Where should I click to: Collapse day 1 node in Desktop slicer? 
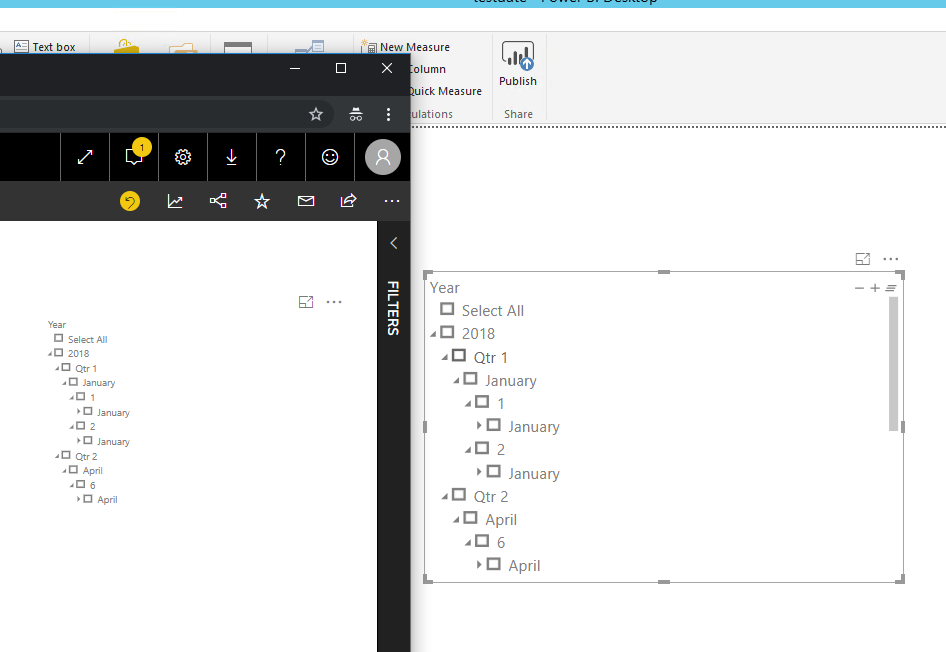468,404
